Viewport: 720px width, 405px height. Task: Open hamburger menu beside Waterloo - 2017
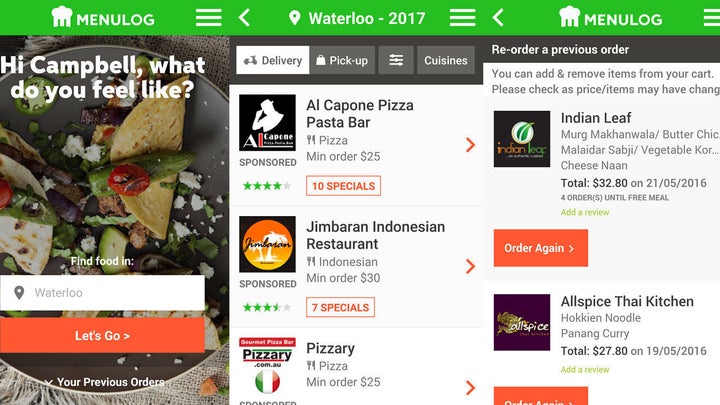(462, 18)
